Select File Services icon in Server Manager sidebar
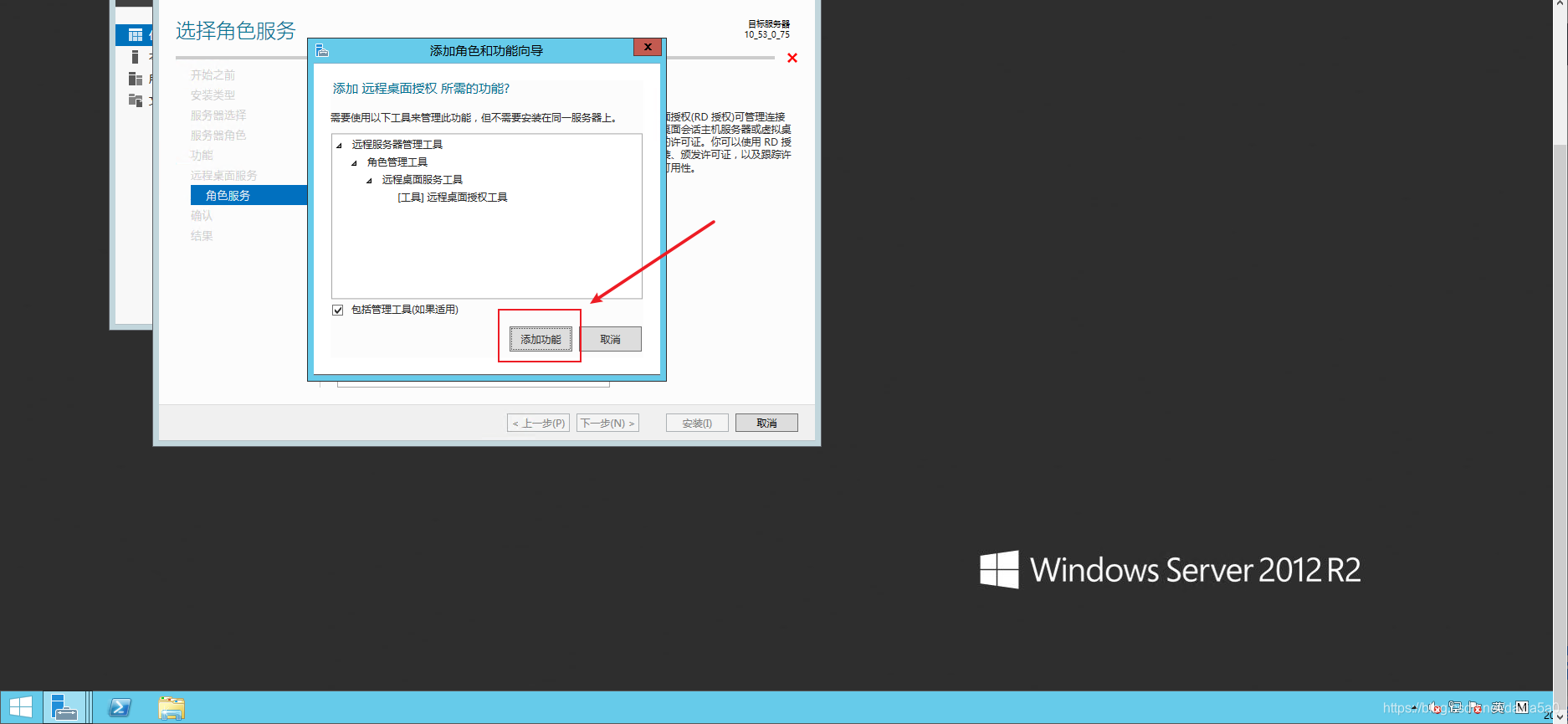Viewport: 1568px width, 724px height. coord(135,100)
